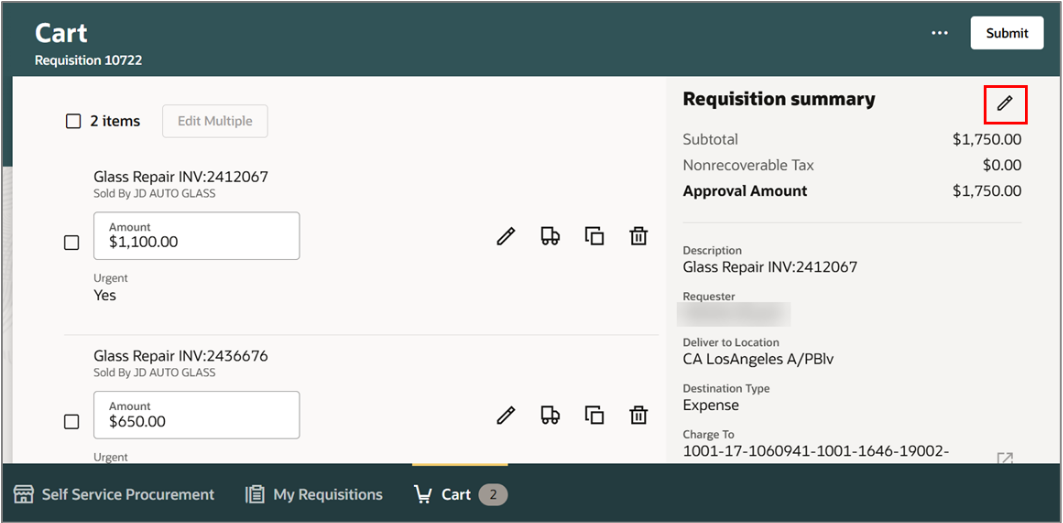This screenshot has width=1063, height=523.
Task: Duplicate the INV:2436676 line item
Action: pyautogui.click(x=594, y=414)
